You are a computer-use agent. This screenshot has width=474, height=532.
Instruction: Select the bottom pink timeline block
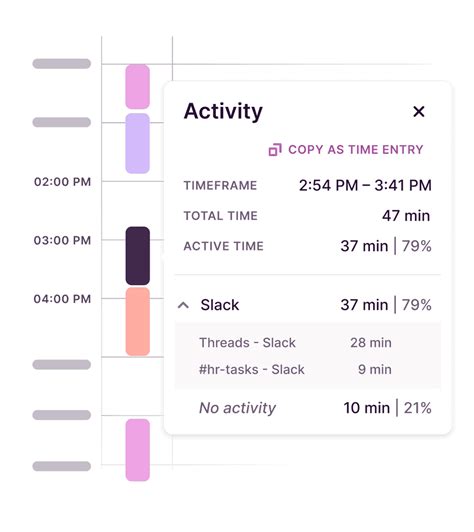[137, 450]
